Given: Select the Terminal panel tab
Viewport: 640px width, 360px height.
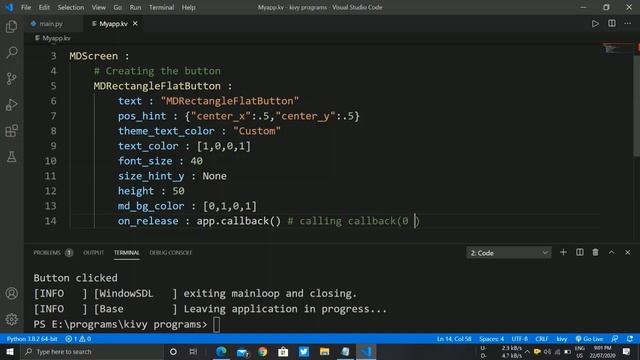Looking at the screenshot, I should pos(127,253).
